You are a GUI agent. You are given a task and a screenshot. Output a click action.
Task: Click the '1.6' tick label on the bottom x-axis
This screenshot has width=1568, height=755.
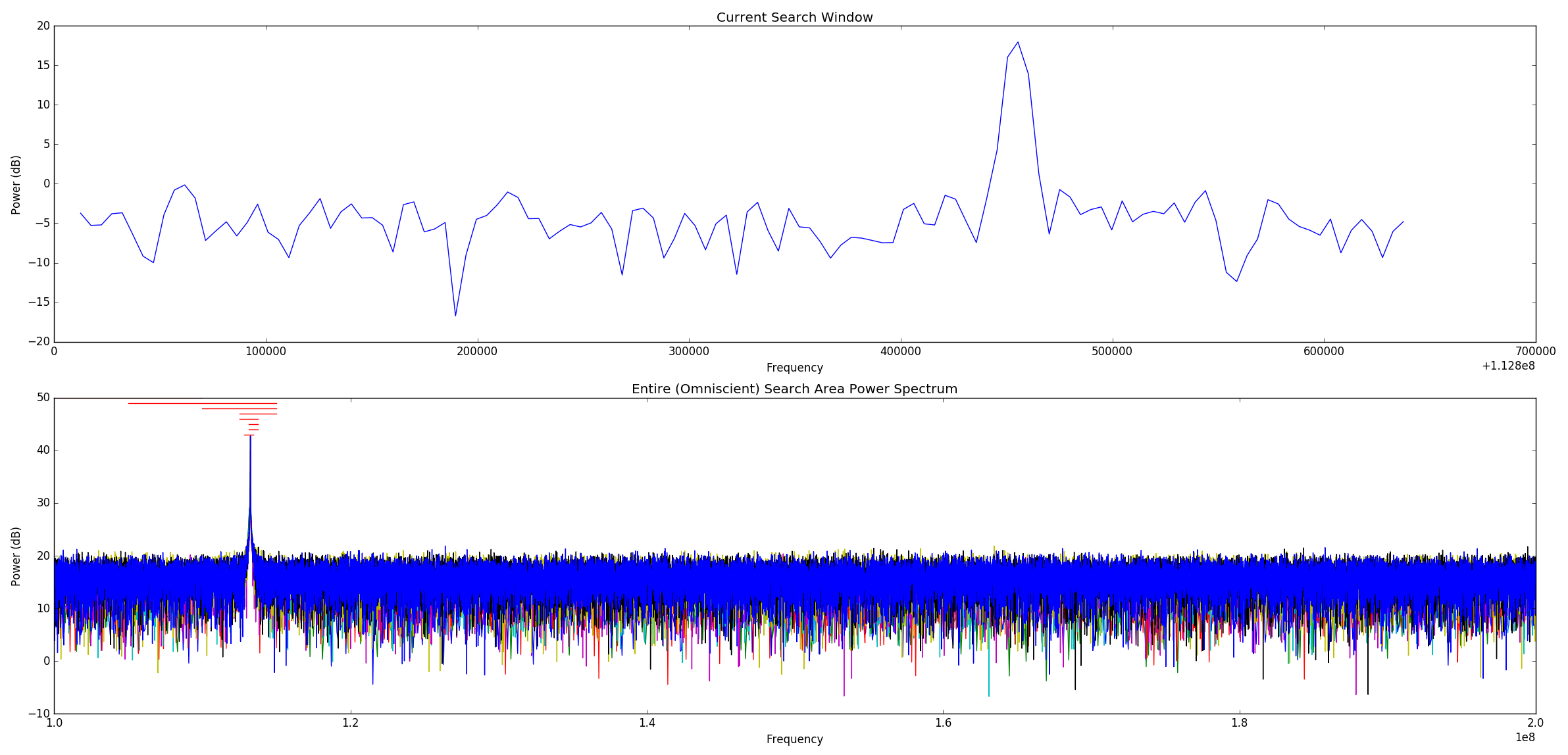coord(943,723)
